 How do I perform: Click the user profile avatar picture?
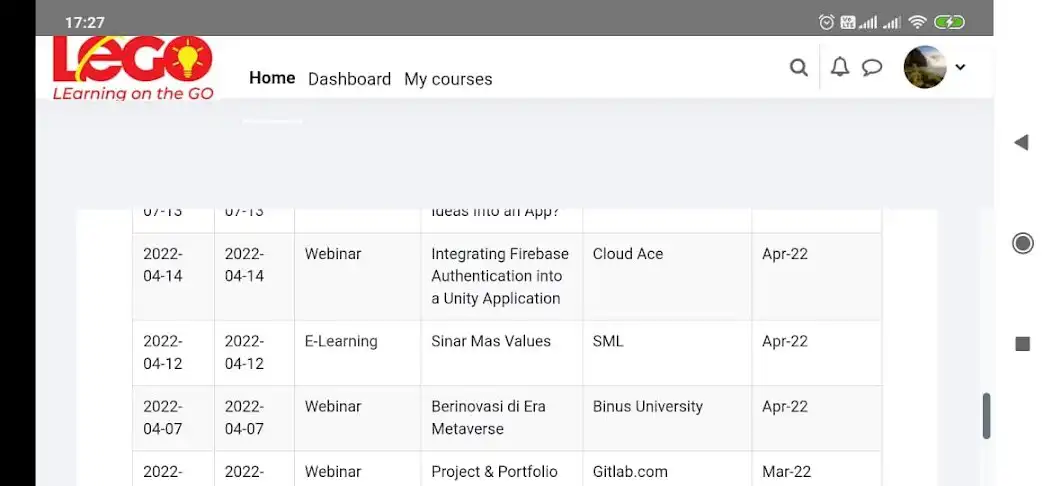tap(924, 67)
